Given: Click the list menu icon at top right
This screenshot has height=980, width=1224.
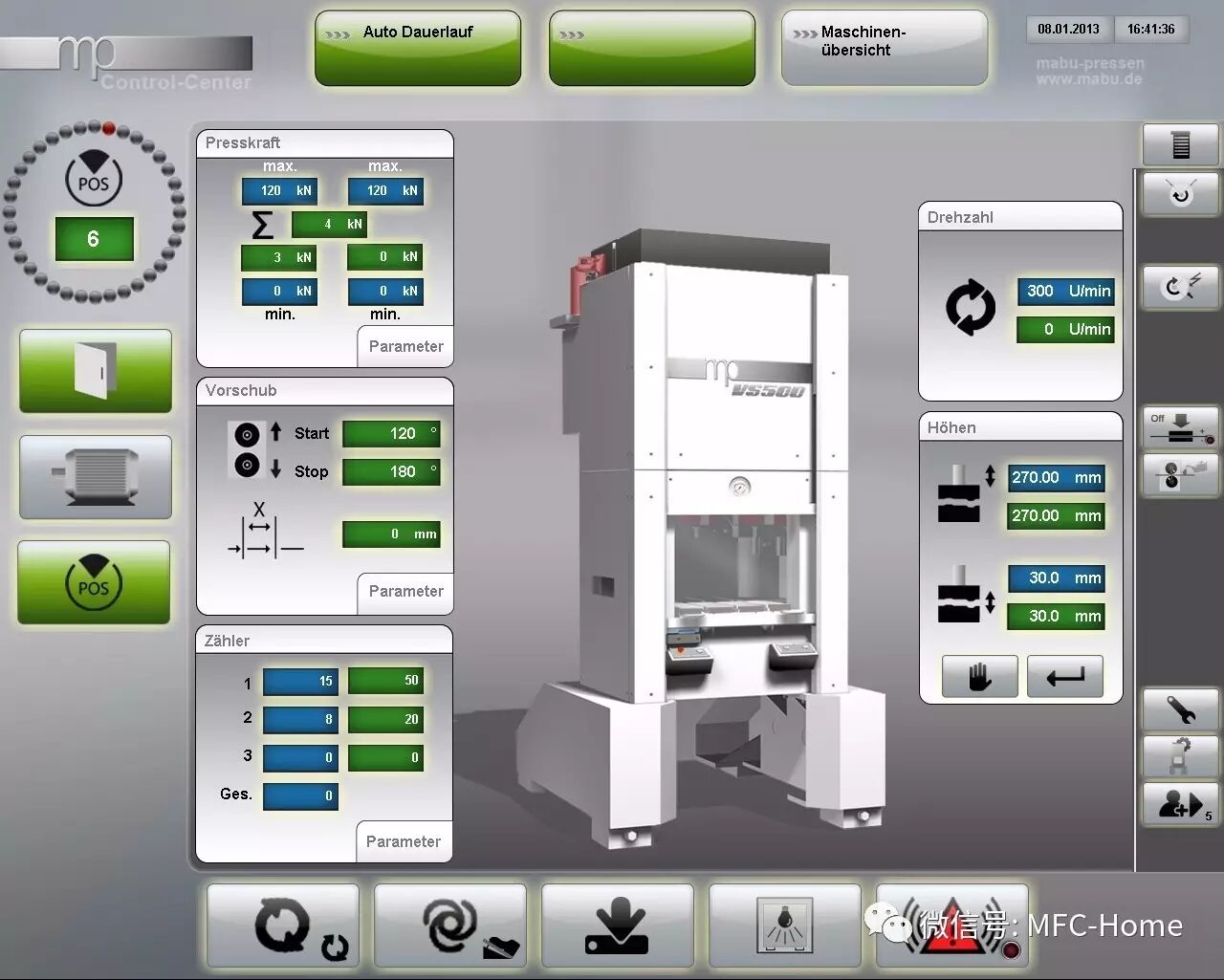Looking at the screenshot, I should [1181, 145].
